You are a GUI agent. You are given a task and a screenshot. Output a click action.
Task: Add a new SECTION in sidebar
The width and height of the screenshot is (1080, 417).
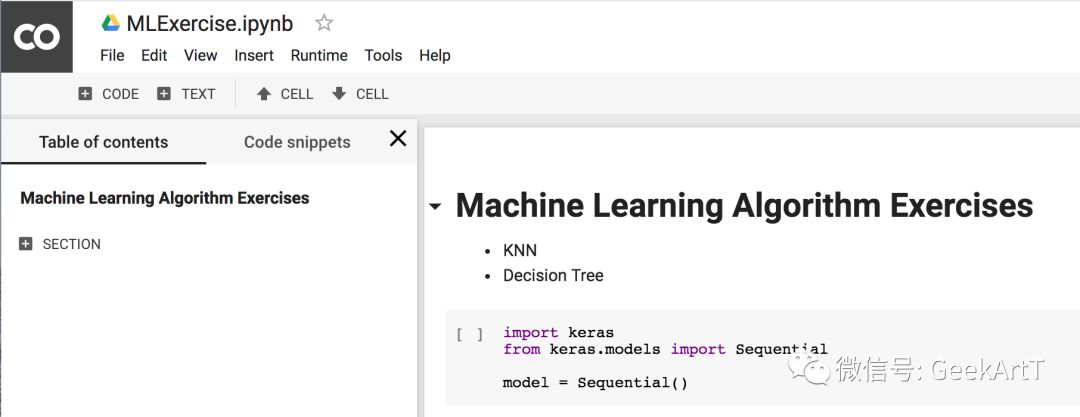pos(61,244)
